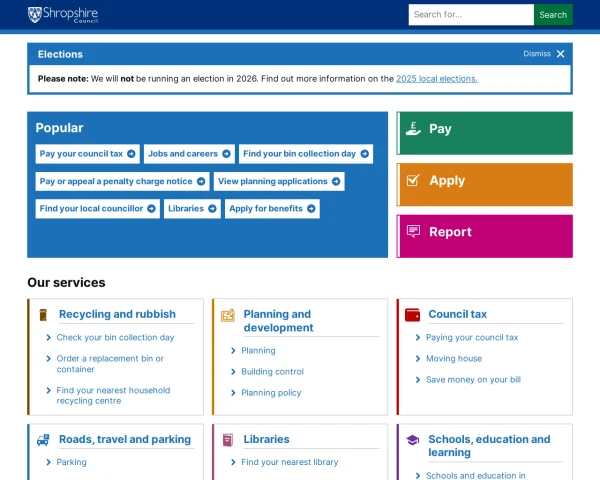Open the Council tax service heading

(457, 314)
